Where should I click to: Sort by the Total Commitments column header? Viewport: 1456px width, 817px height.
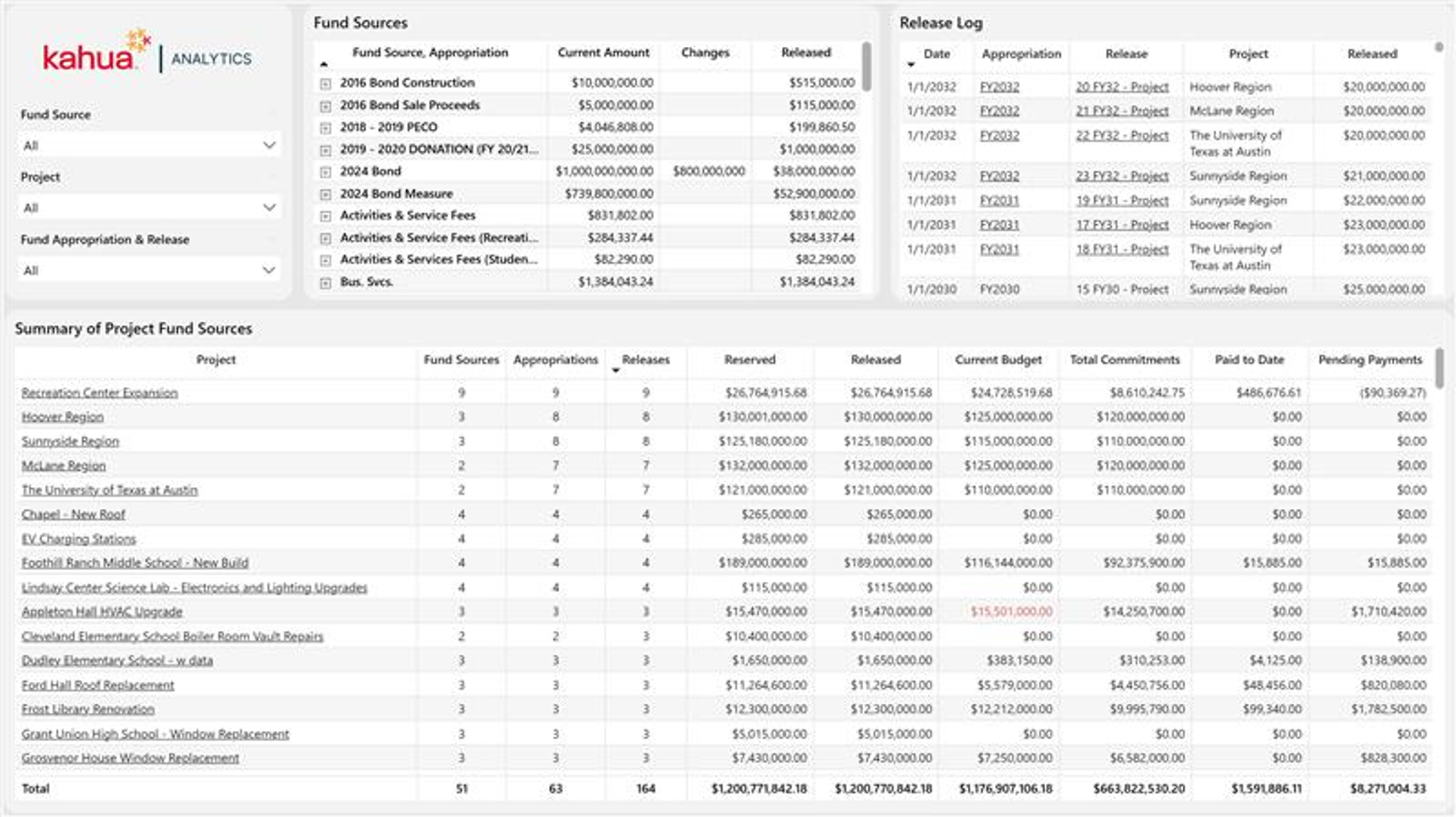coord(1124,359)
